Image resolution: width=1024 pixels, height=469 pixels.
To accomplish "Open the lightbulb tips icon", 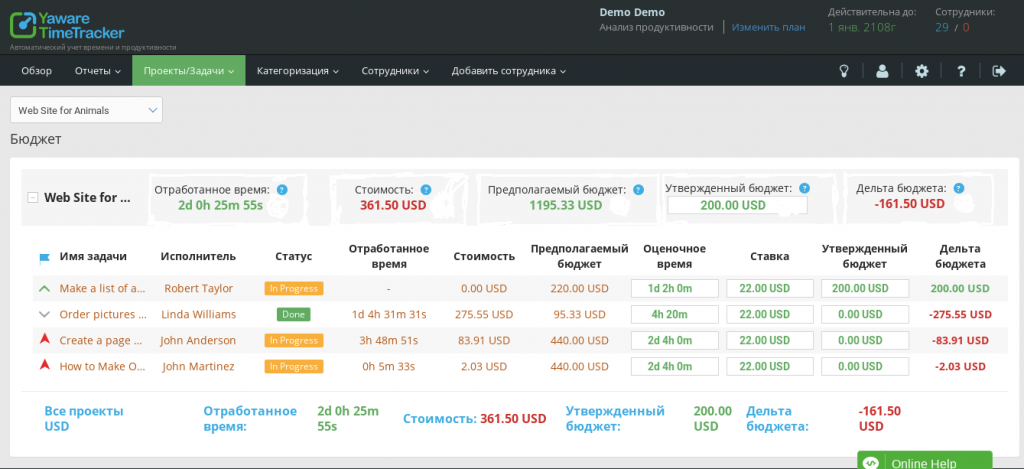I will 844,71.
